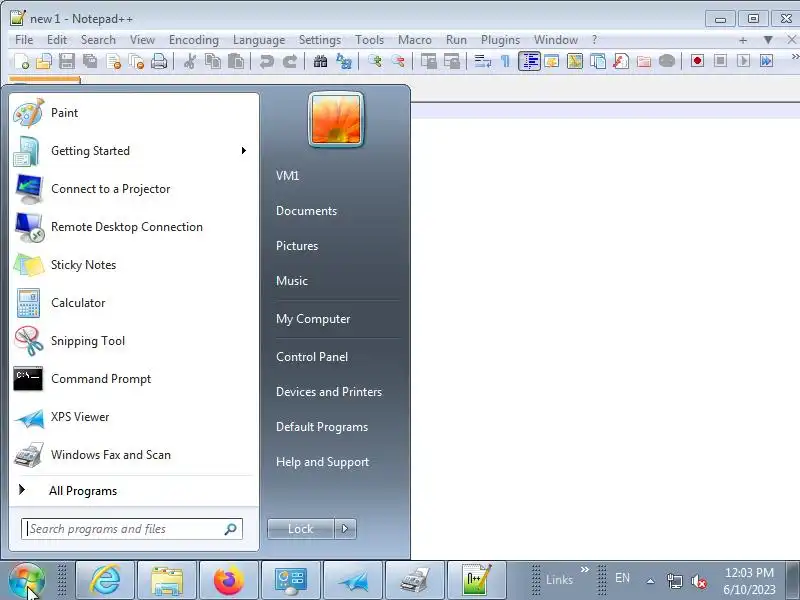
Task: Open Connect to a Projector
Action: tap(134, 189)
